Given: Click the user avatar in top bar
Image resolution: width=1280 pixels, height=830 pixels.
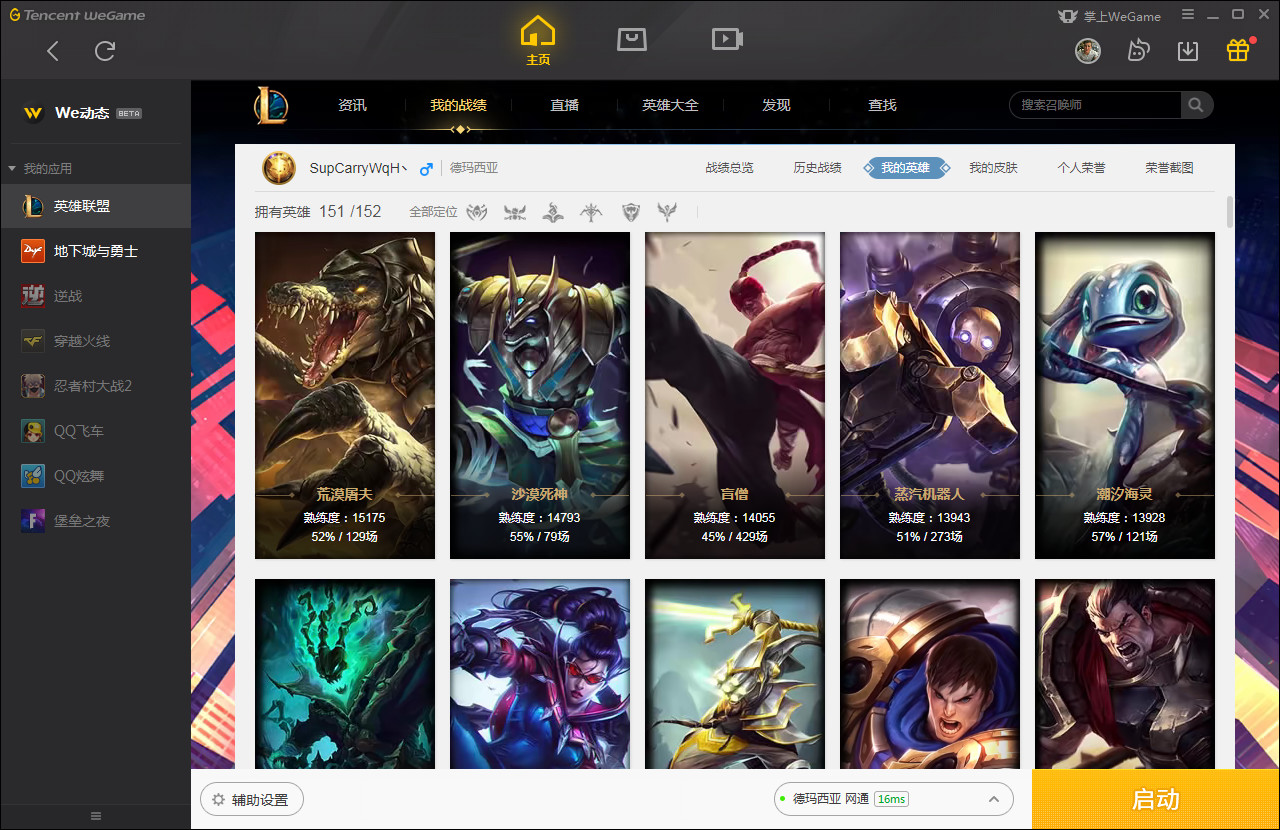Looking at the screenshot, I should 1088,50.
